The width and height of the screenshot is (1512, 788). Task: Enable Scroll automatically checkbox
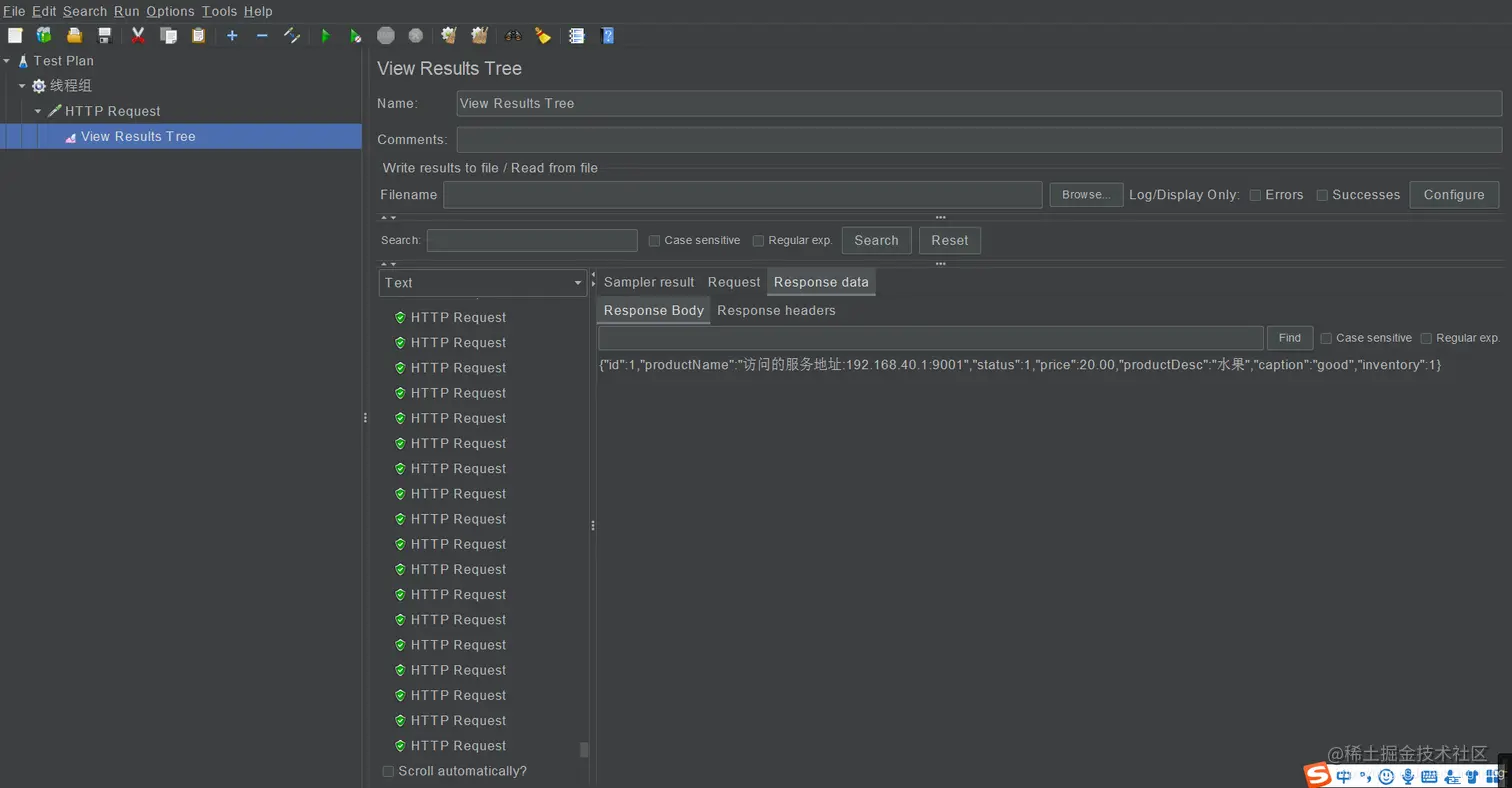[388, 771]
